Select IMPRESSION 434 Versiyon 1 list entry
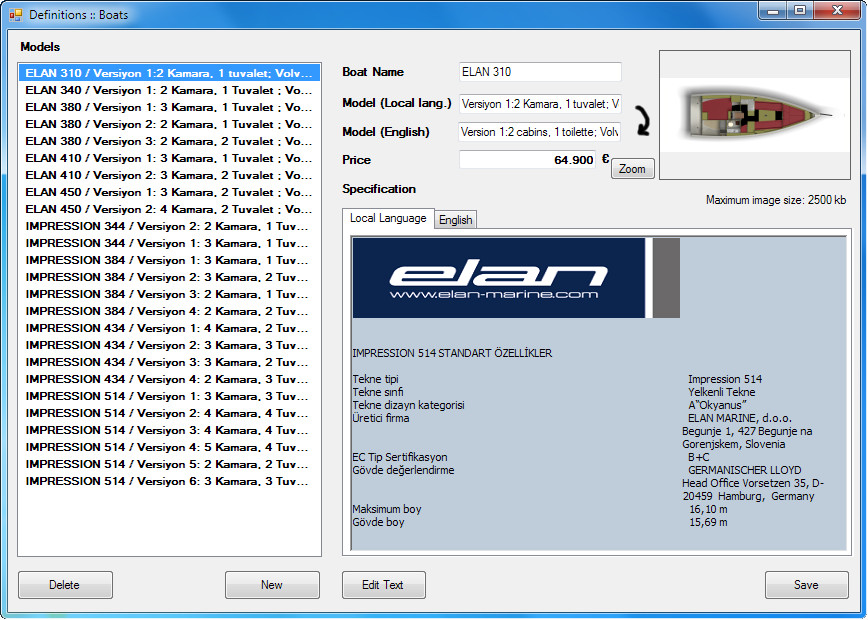The image size is (868, 620). coord(168,329)
